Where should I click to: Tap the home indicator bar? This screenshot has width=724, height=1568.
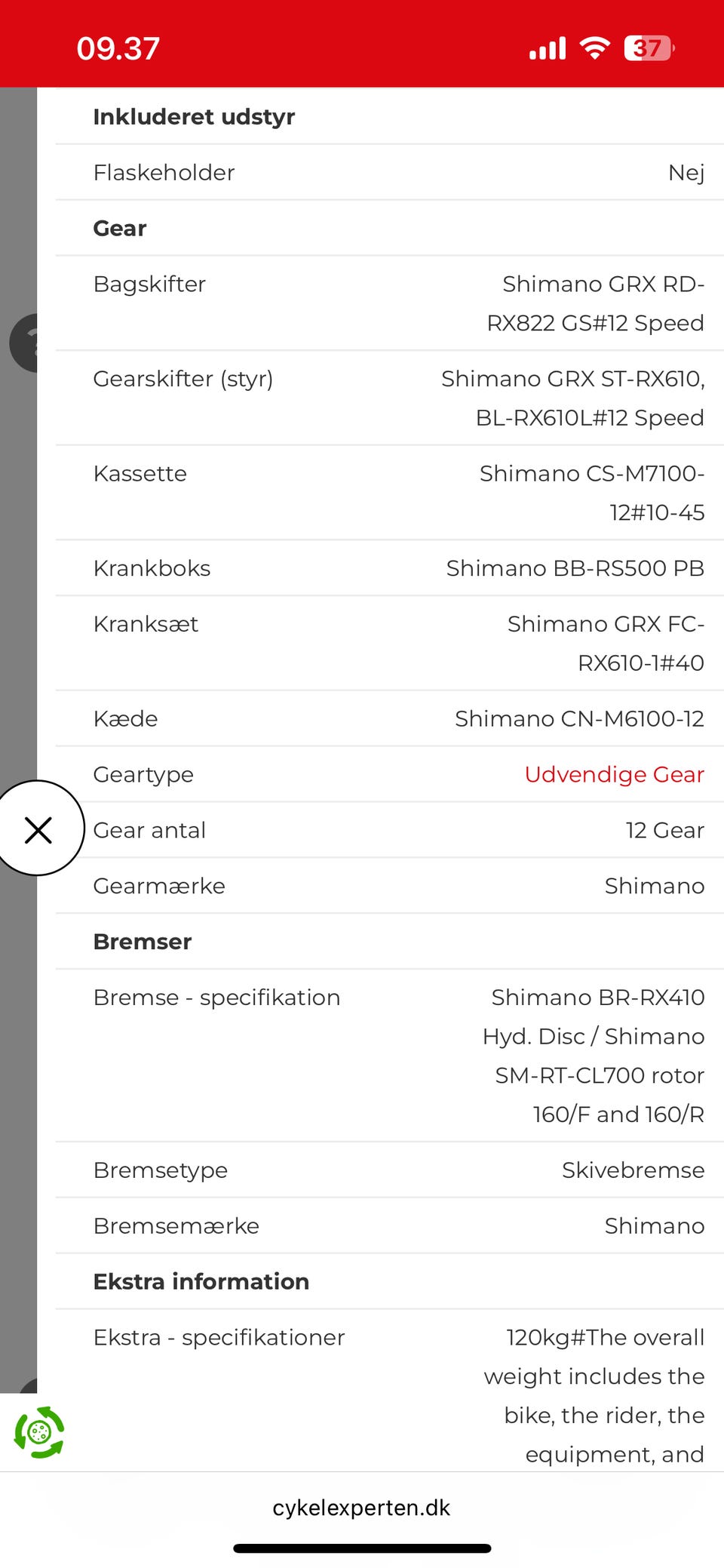pos(362,1548)
